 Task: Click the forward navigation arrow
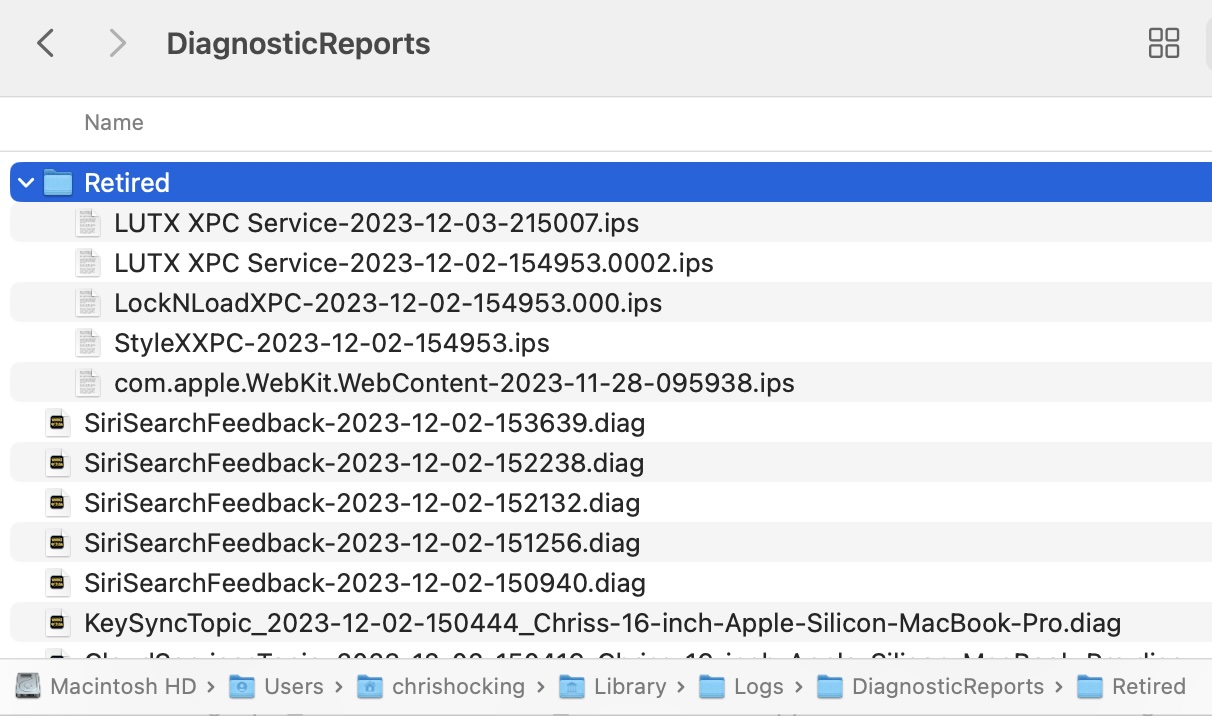pos(117,43)
